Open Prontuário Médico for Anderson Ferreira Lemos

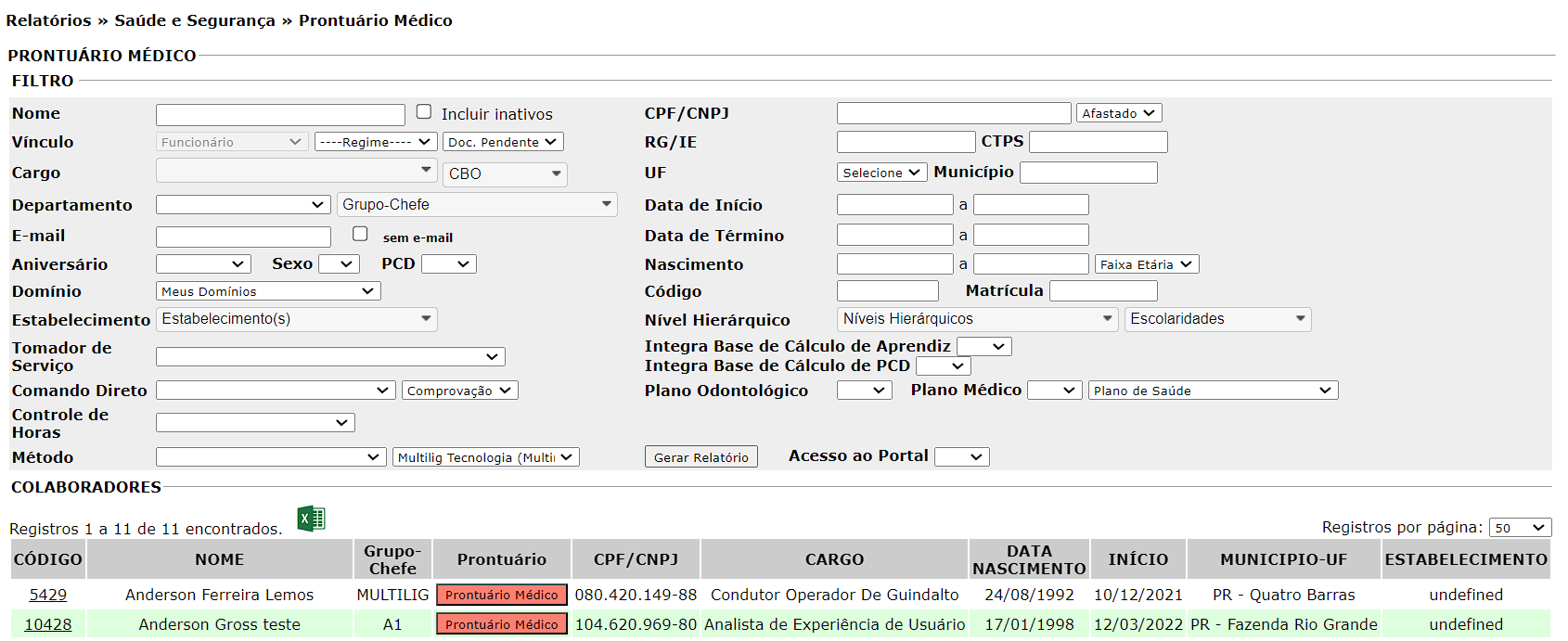[x=501, y=595]
